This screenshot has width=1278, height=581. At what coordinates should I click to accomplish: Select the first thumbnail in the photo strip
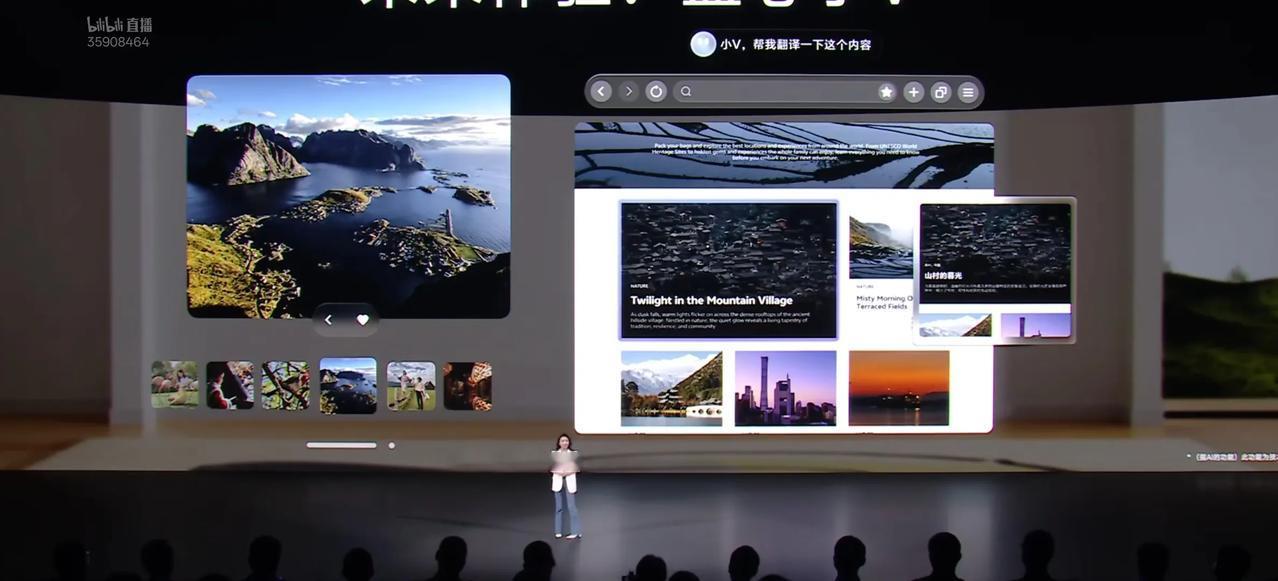point(175,385)
